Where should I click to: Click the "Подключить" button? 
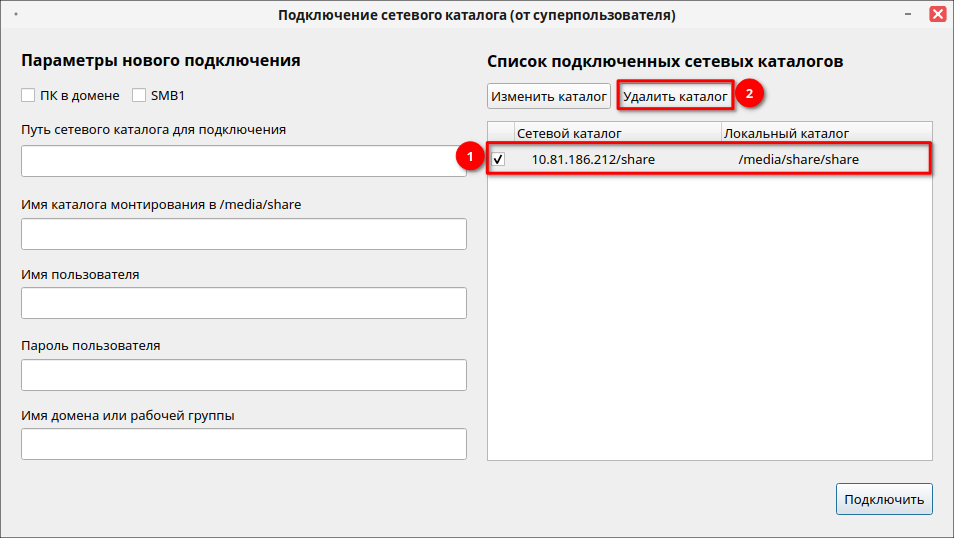pyautogui.click(x=884, y=499)
